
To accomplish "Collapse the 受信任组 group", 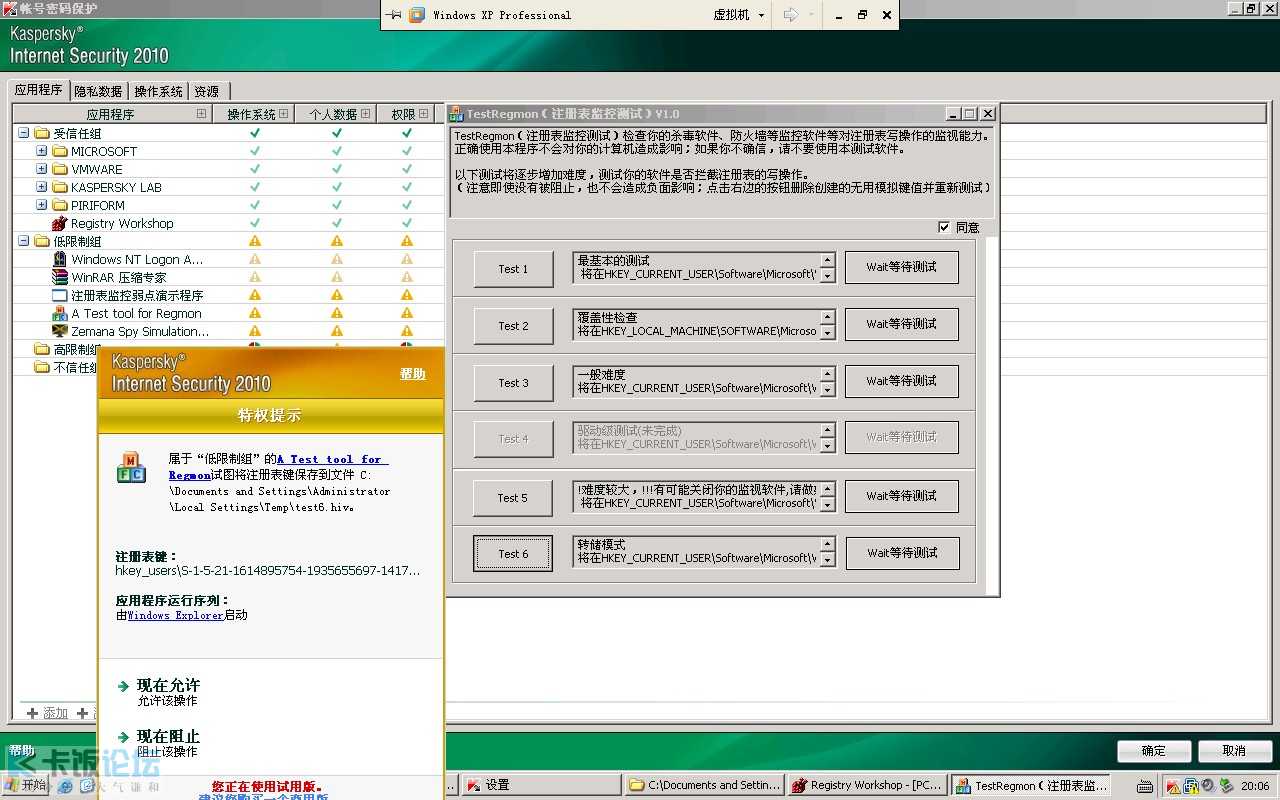I will coord(23,133).
